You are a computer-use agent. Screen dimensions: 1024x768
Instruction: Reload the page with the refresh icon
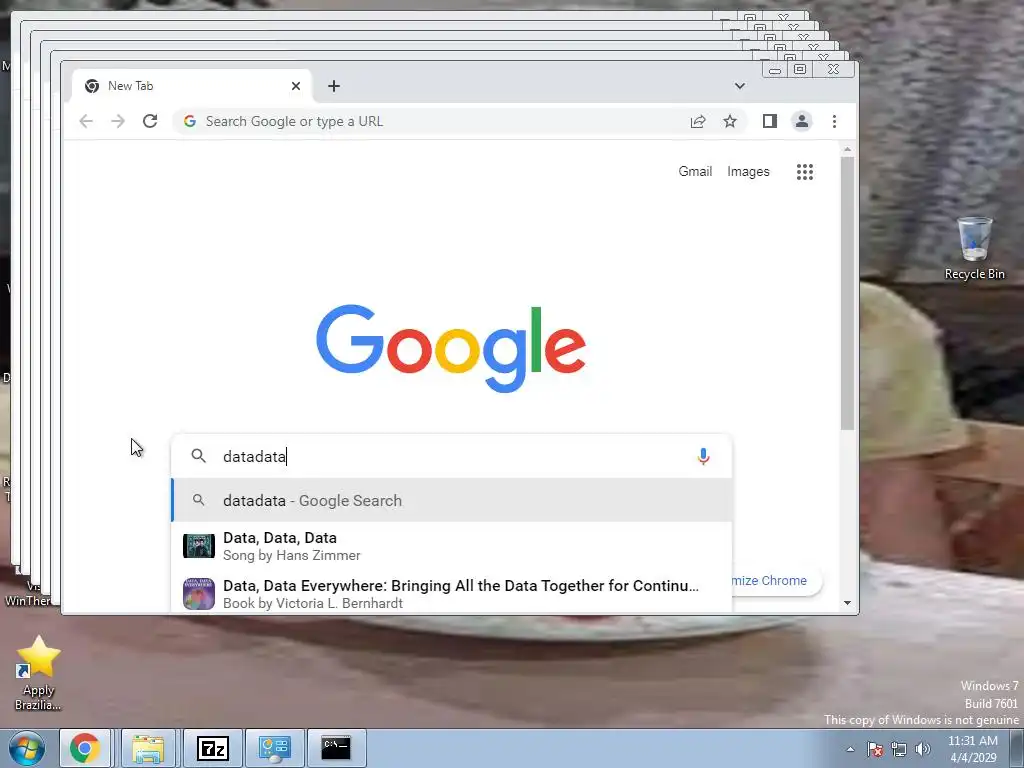tap(150, 121)
